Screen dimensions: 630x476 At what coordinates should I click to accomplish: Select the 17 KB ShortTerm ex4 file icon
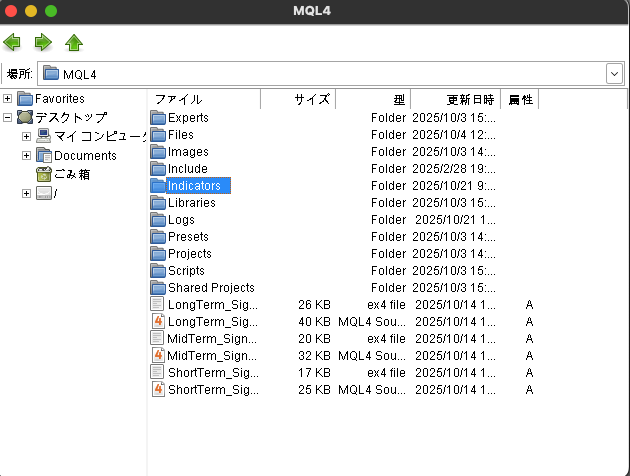pyautogui.click(x=157, y=372)
